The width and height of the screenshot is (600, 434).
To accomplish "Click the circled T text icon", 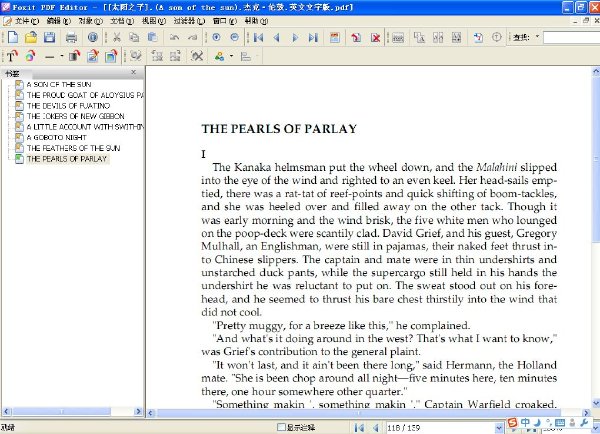I will [x=496, y=37].
